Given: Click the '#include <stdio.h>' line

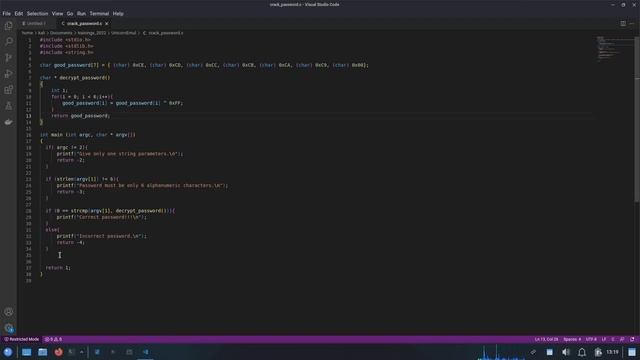Looking at the screenshot, I should (65, 40).
